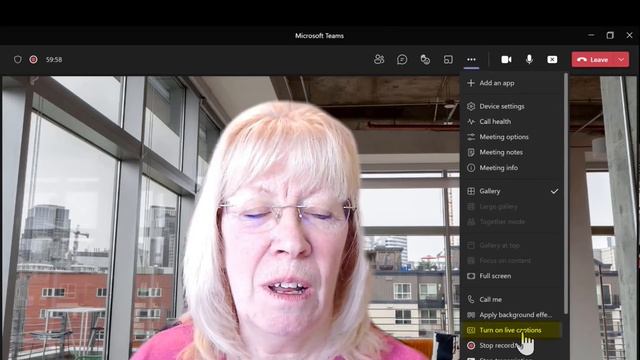Open Device settings from the menu

(x=512, y=106)
